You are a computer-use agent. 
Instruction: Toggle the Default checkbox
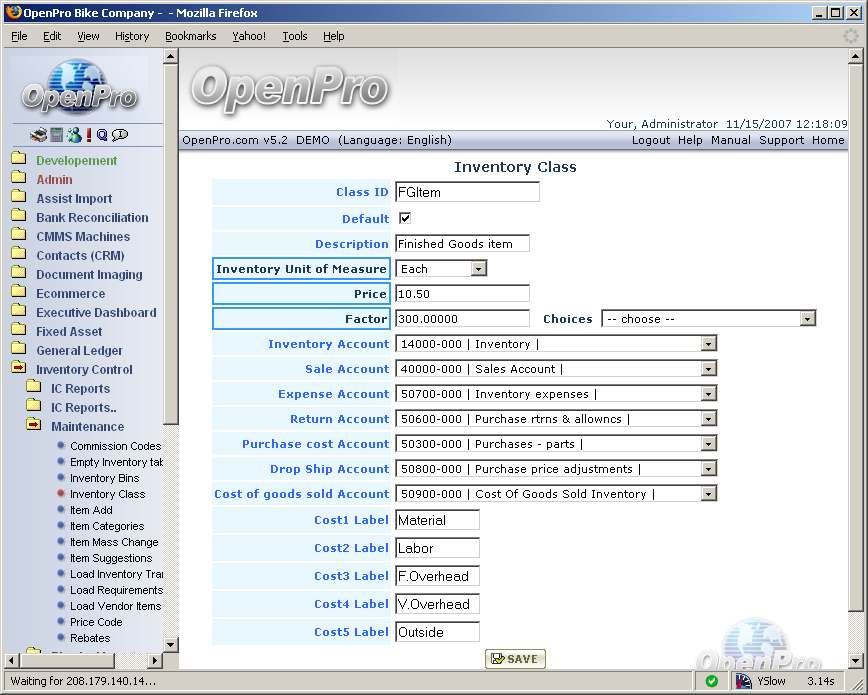coord(405,218)
